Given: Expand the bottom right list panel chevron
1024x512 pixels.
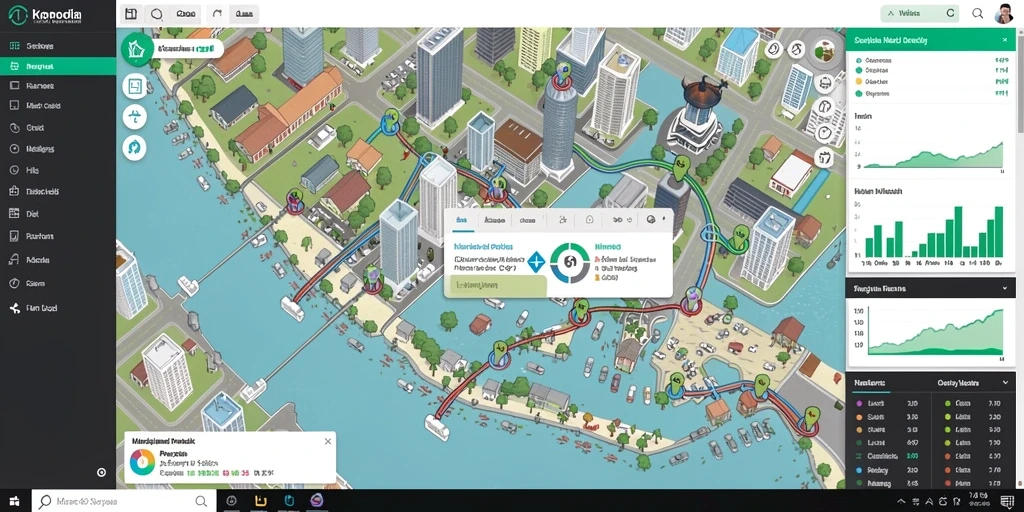Looking at the screenshot, I should click(1004, 383).
